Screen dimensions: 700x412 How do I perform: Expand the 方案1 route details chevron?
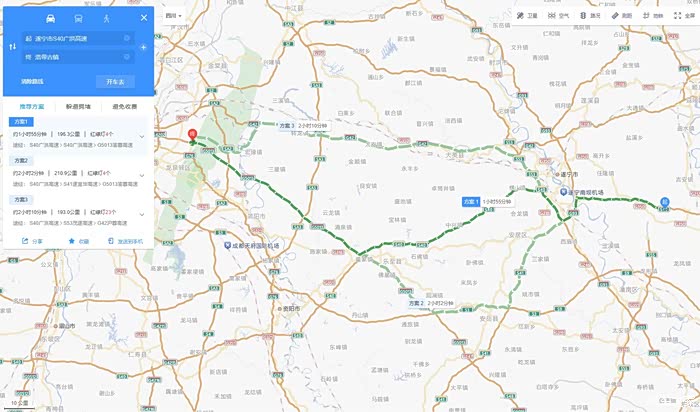point(142,136)
